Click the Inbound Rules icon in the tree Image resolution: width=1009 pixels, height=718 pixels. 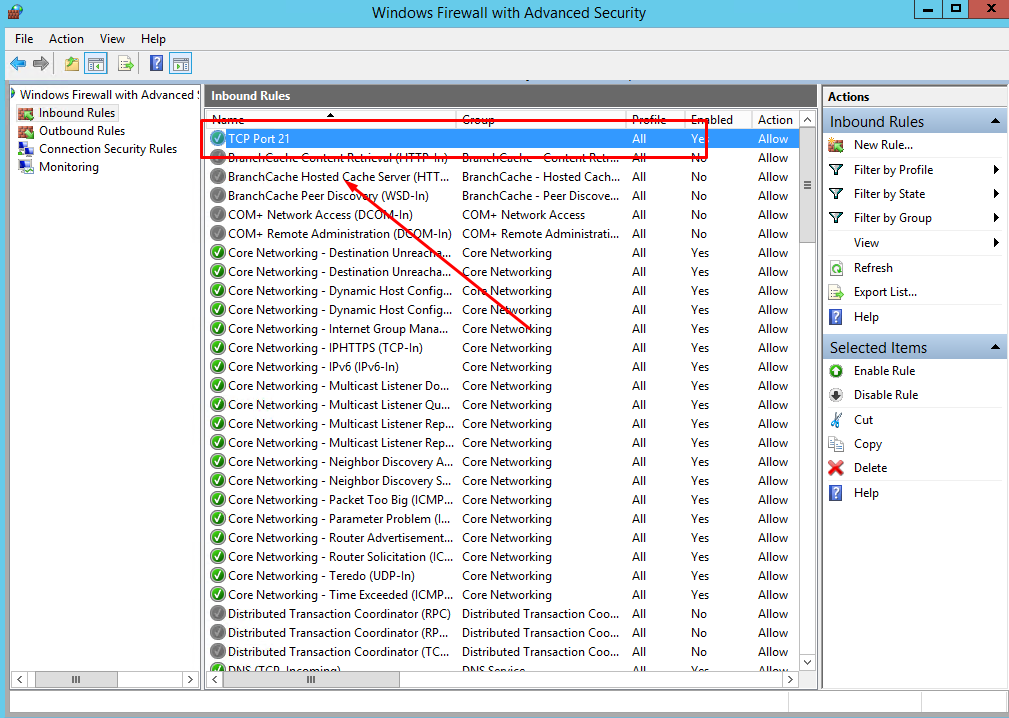[x=26, y=113]
